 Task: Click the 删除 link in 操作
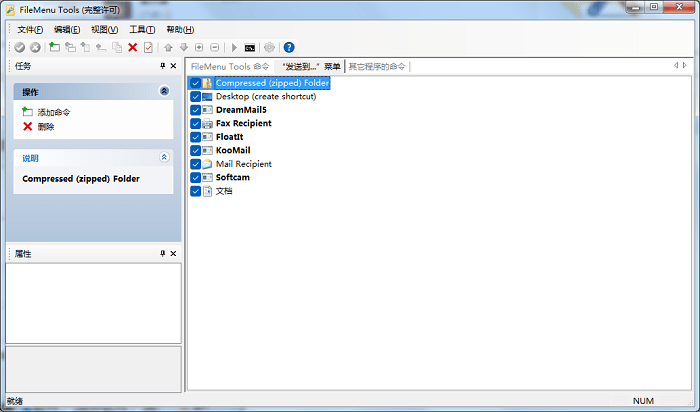pos(46,127)
